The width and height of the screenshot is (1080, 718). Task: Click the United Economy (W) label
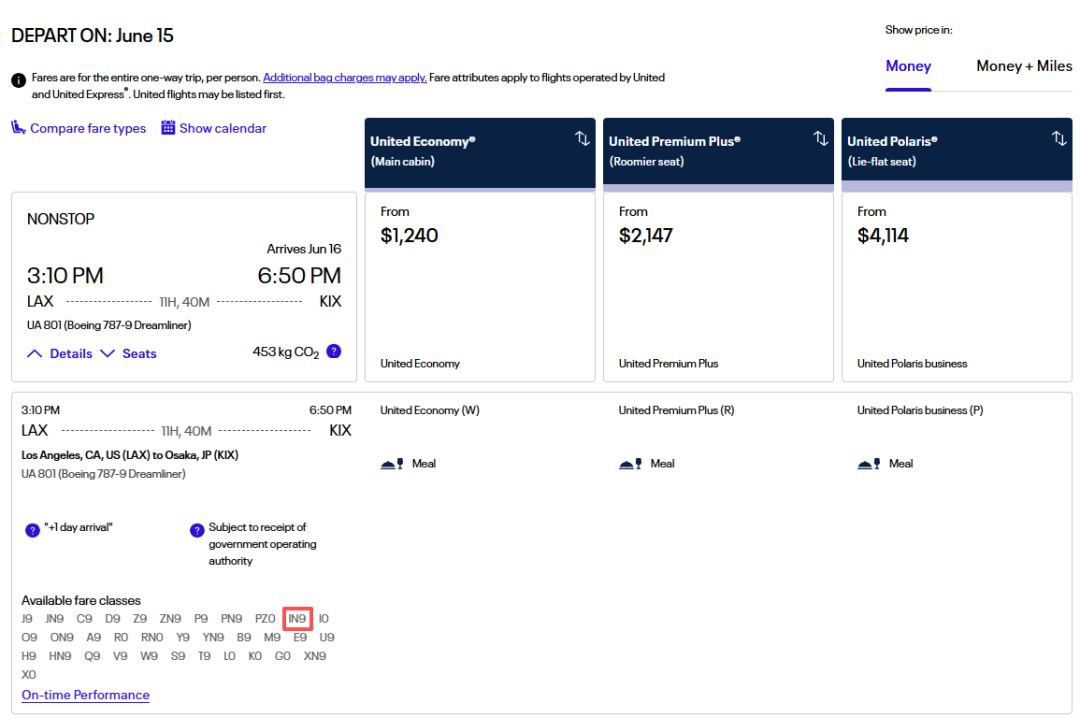tap(430, 410)
